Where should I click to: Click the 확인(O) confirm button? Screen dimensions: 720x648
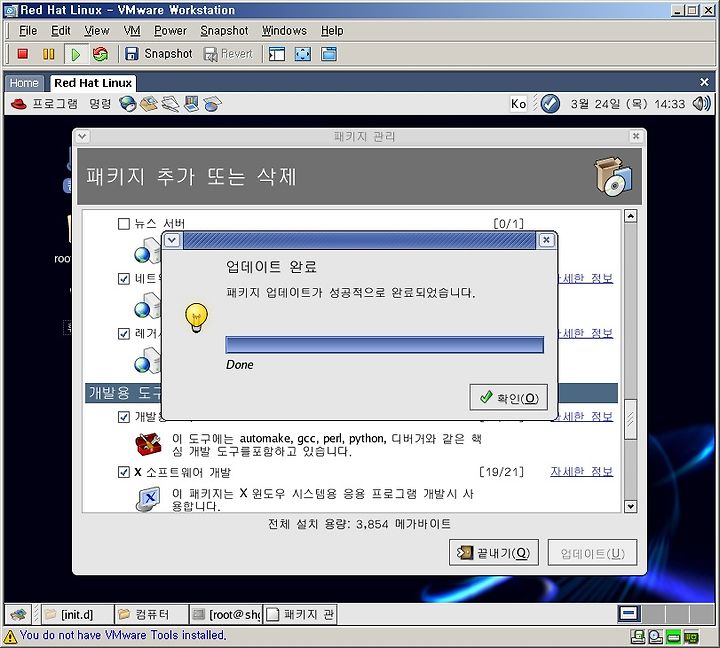pyautogui.click(x=508, y=397)
